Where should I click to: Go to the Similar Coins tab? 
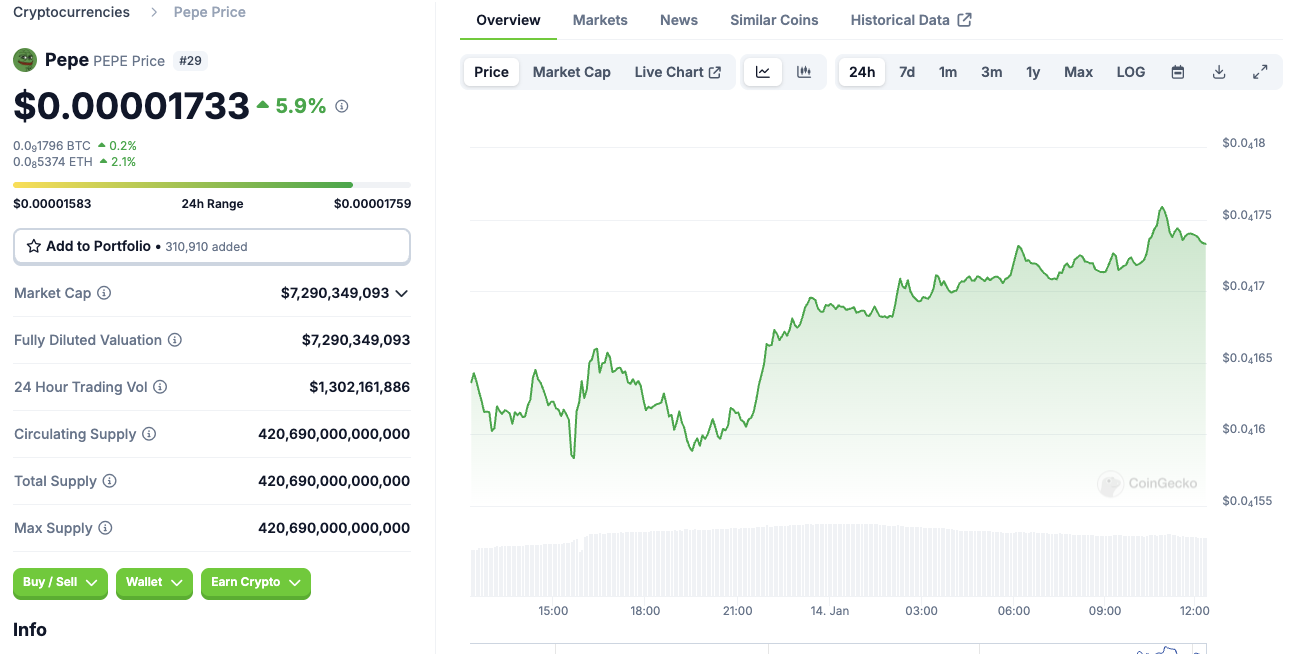(x=774, y=20)
